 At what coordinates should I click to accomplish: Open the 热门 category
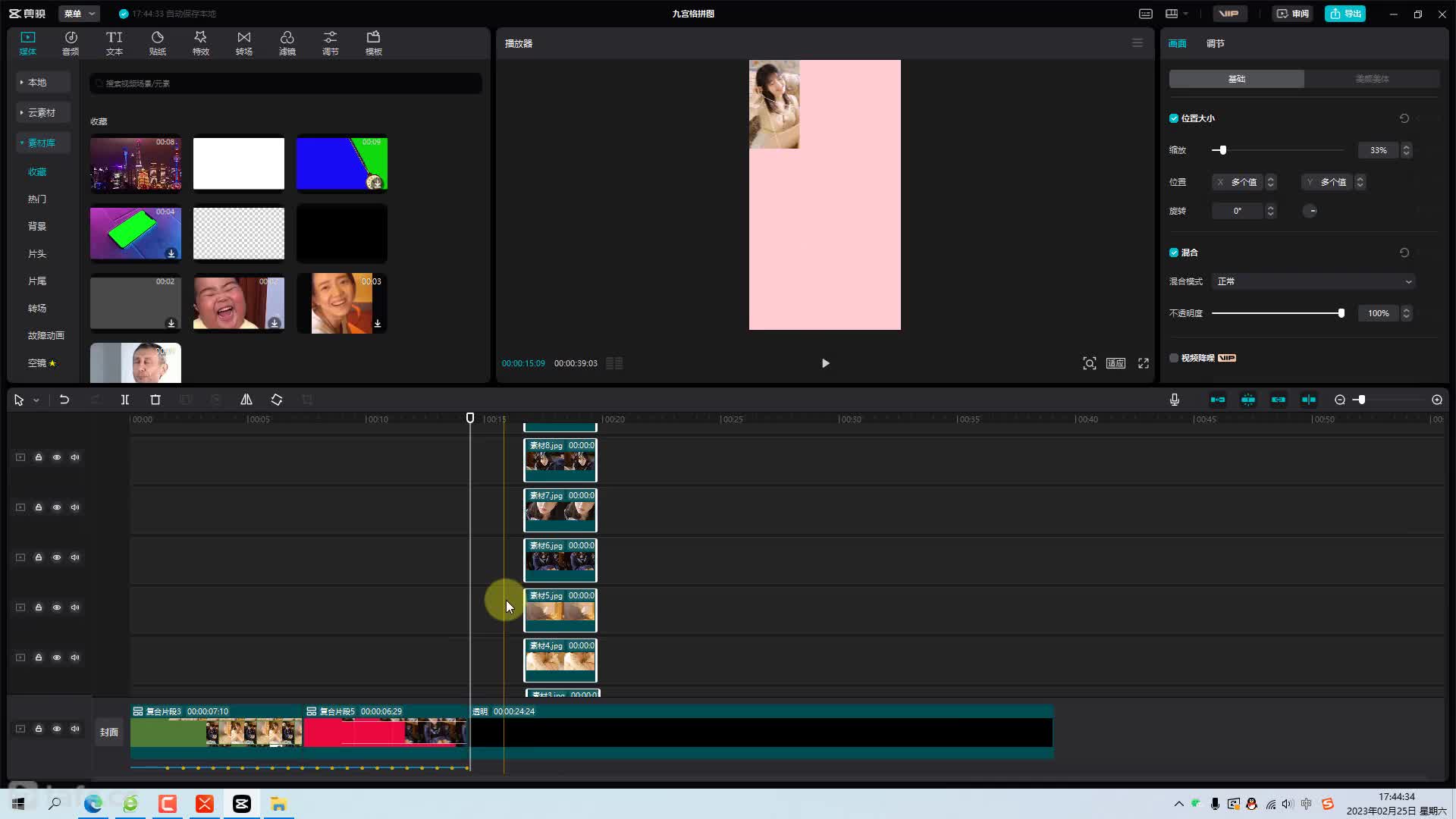coord(37,199)
